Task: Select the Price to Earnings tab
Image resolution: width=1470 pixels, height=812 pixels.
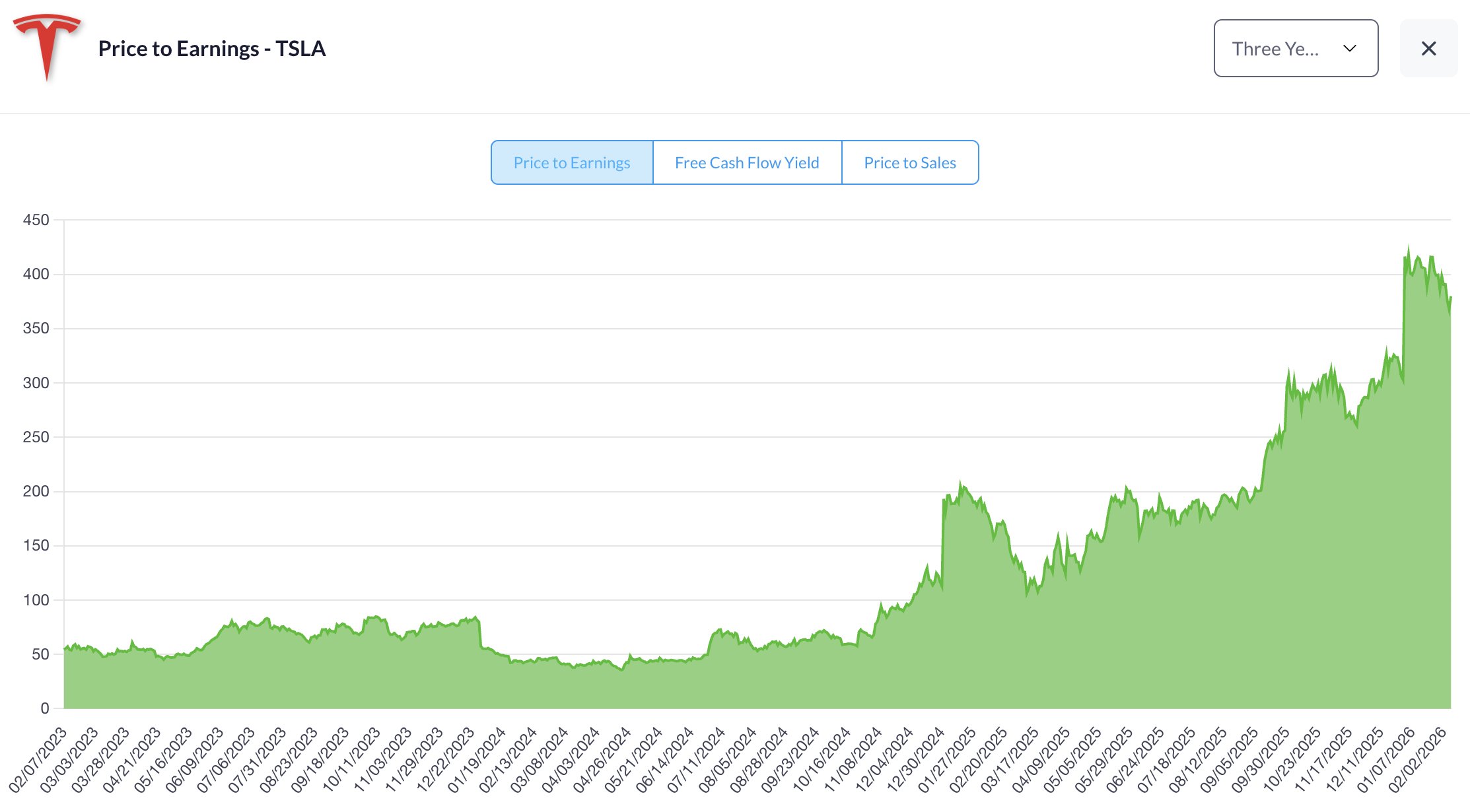Action: pyautogui.click(x=572, y=162)
